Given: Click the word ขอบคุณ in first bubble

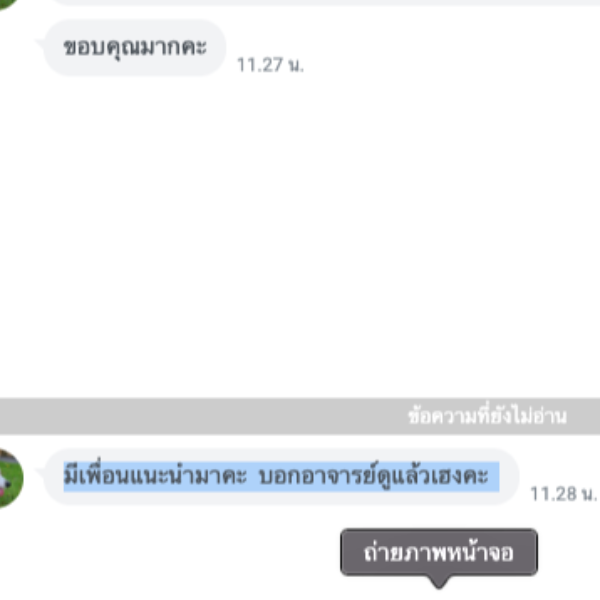Looking at the screenshot, I should pos(96,48).
